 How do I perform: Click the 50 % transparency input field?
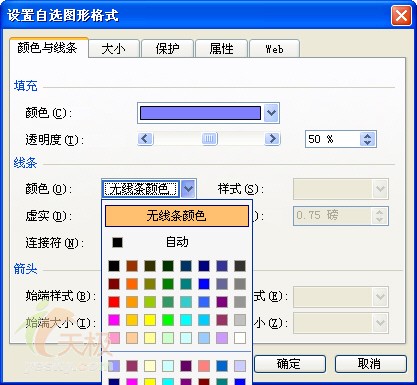tap(332, 139)
